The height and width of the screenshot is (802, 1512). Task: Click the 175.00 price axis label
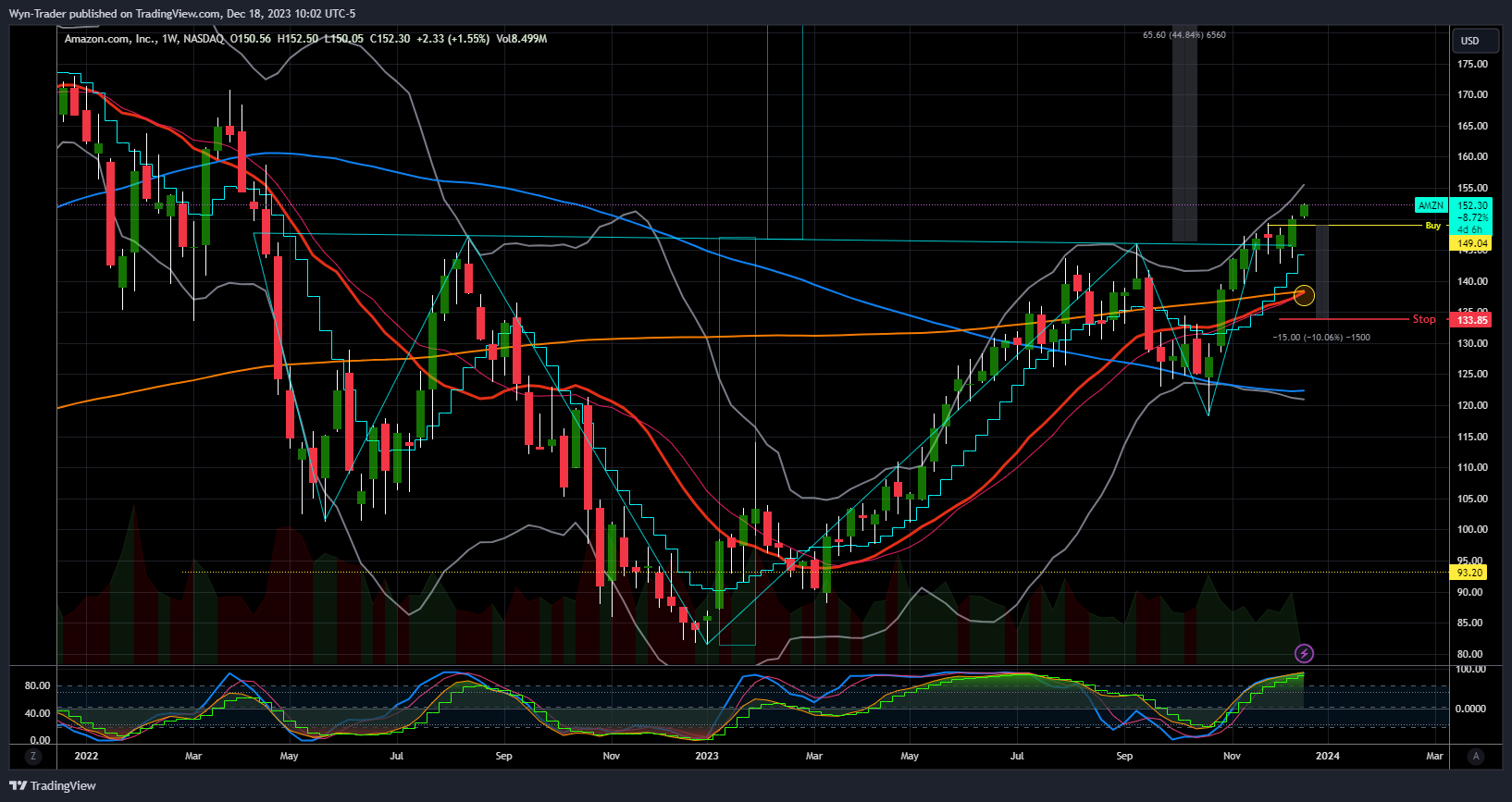pos(1472,64)
